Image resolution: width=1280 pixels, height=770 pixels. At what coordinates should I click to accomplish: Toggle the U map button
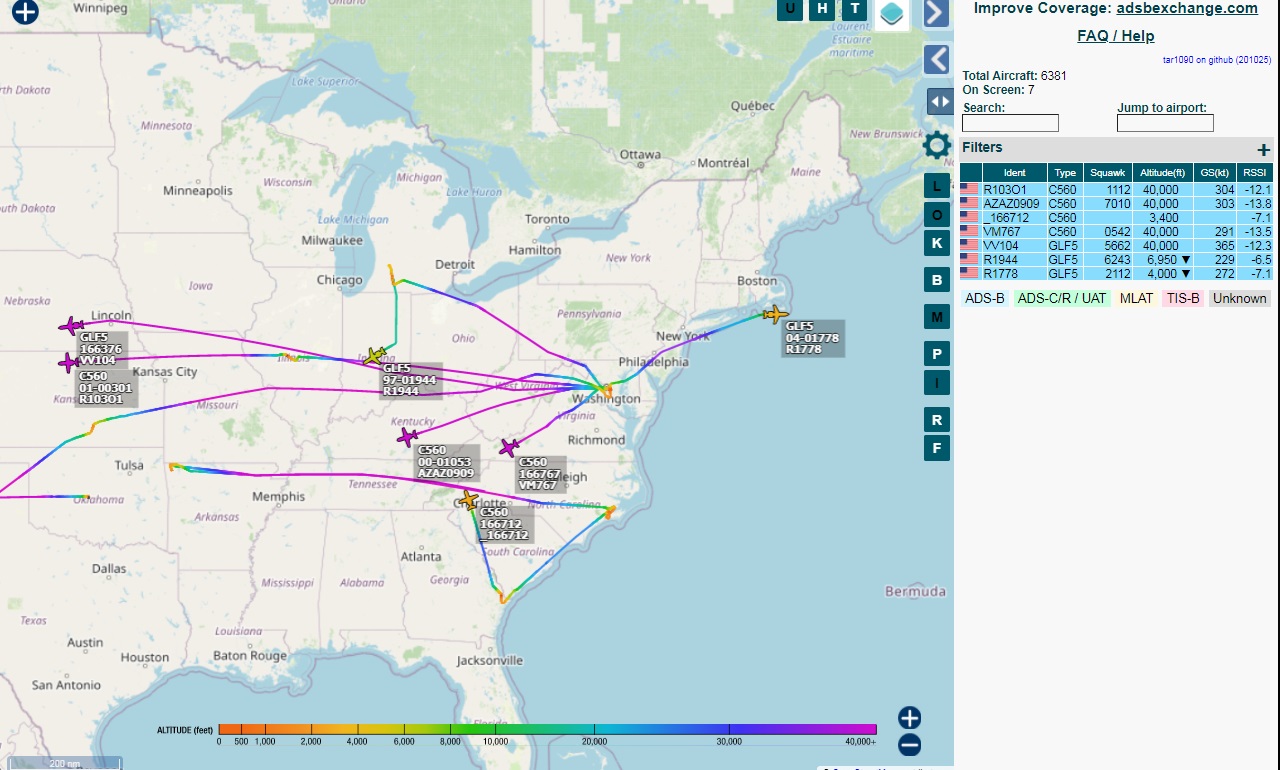pyautogui.click(x=790, y=9)
